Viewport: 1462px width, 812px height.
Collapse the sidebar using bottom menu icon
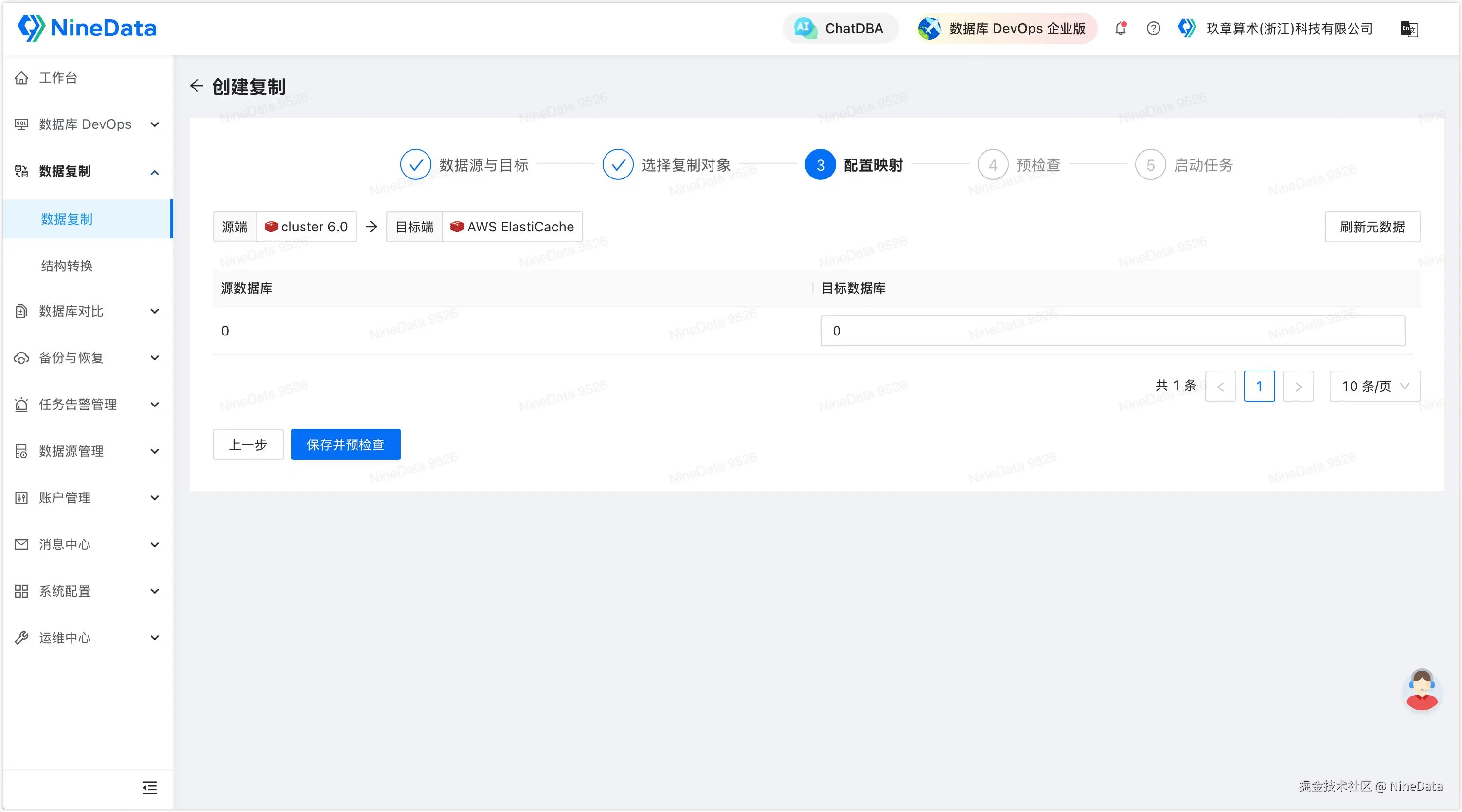tap(150, 787)
